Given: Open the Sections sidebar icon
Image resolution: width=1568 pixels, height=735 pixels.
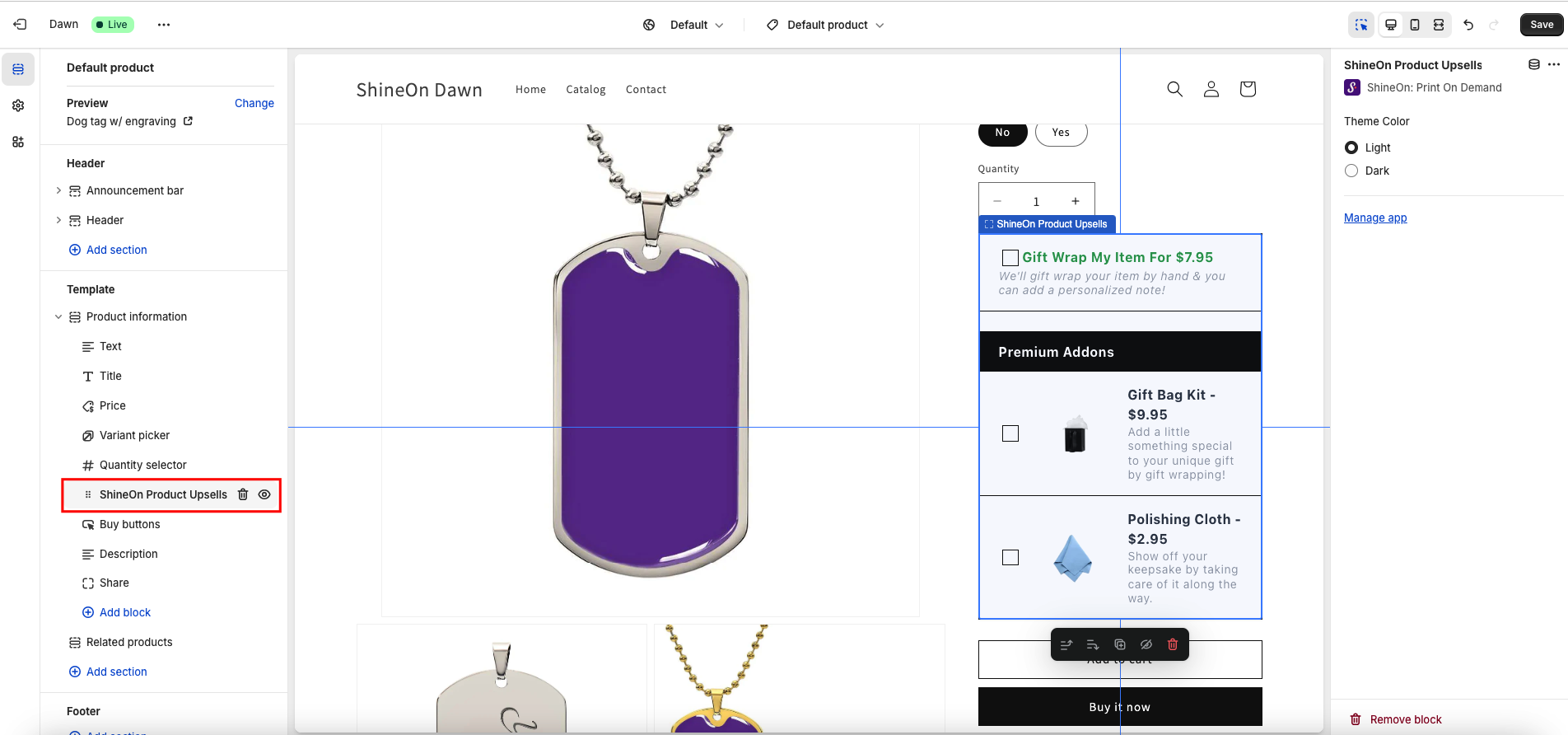Looking at the screenshot, I should click(x=18, y=69).
